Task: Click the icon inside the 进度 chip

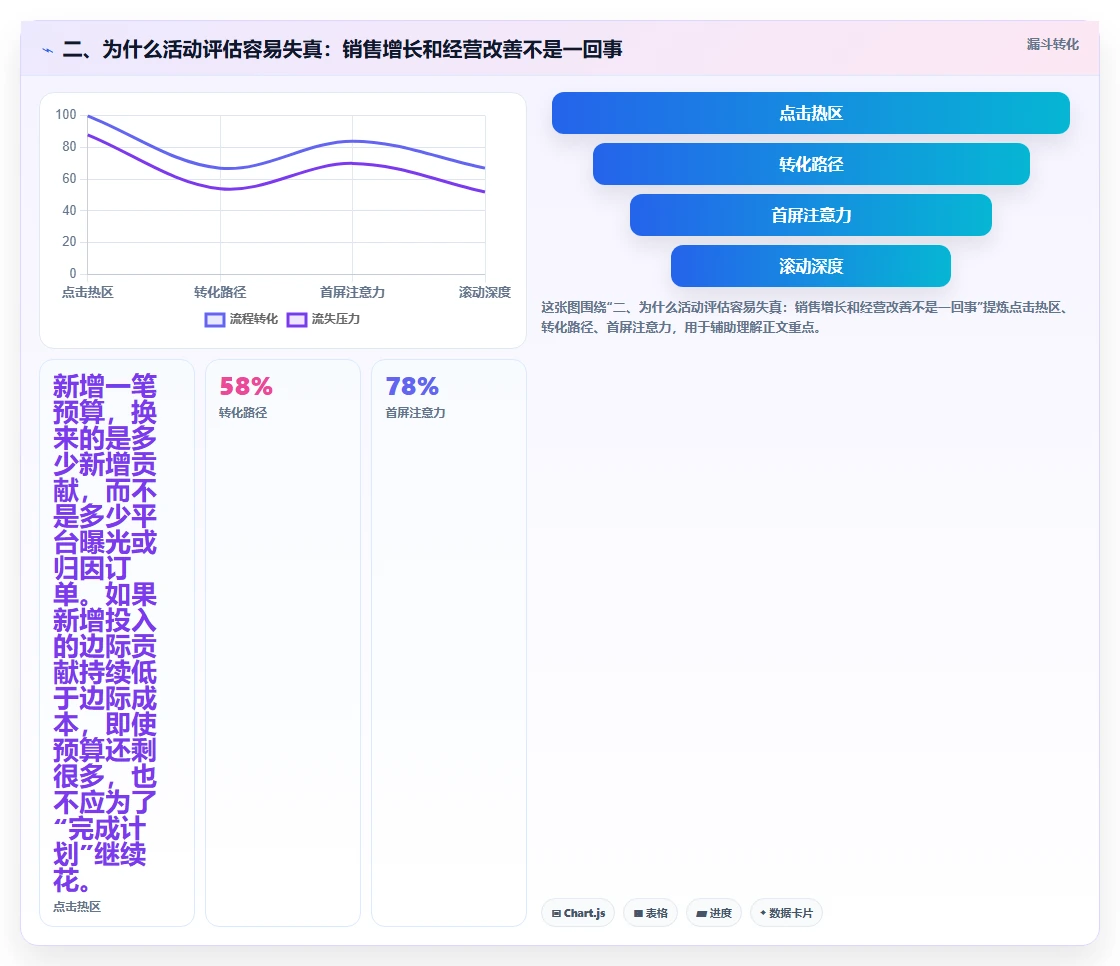Action: pos(701,914)
